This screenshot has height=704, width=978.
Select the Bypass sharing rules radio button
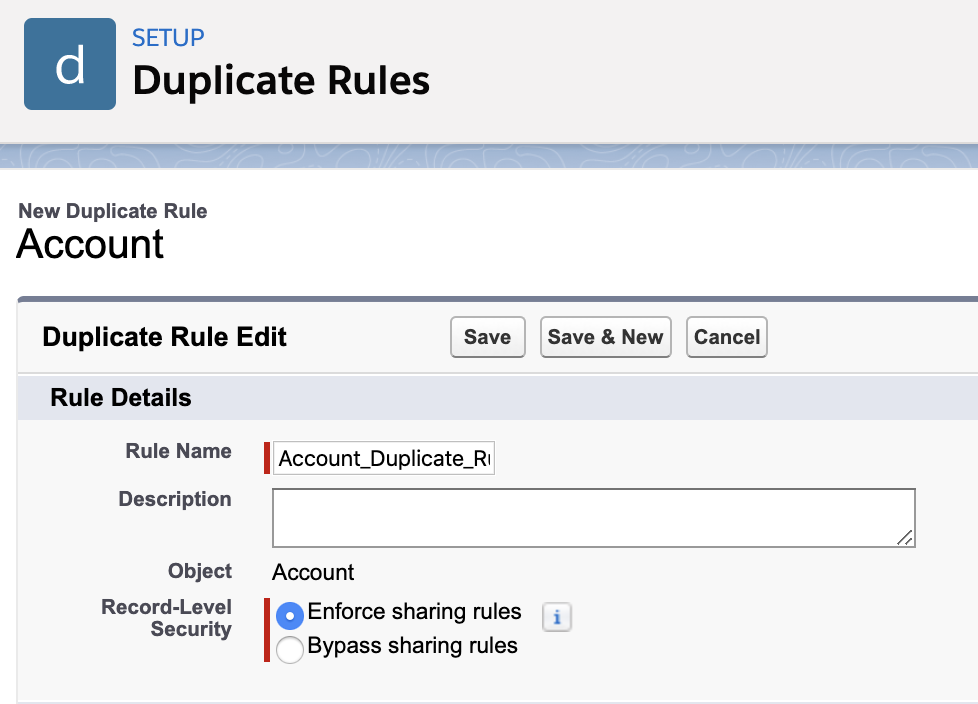[290, 649]
